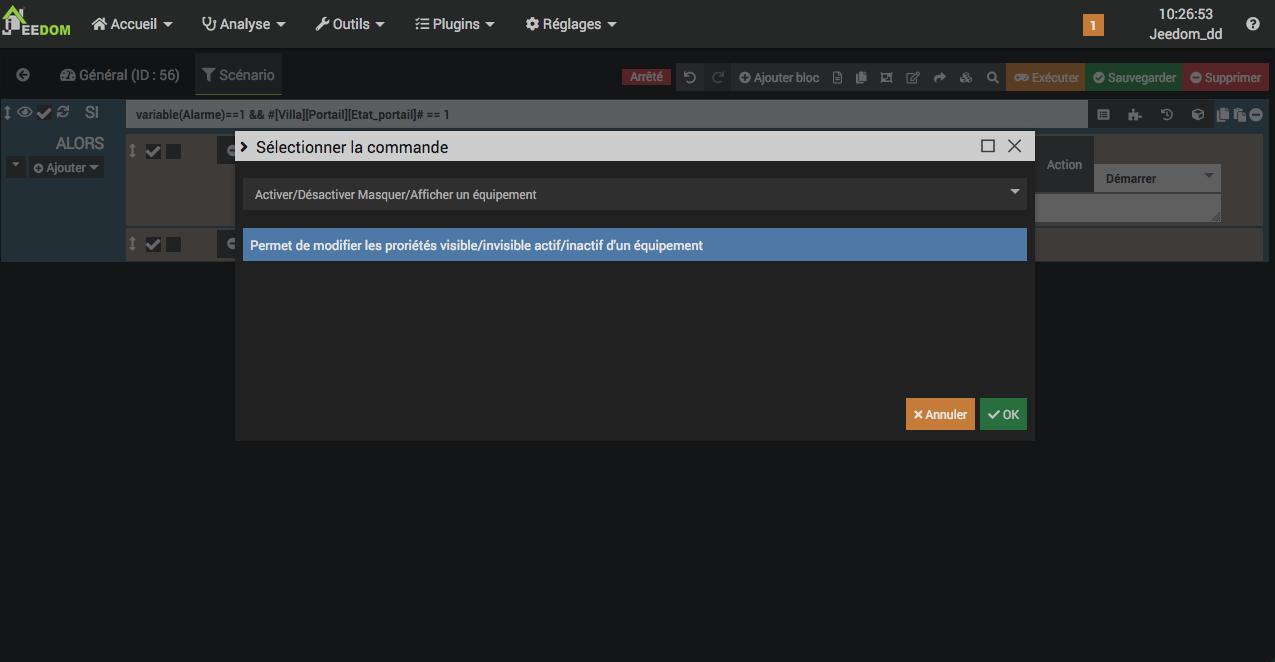Expand the Activer/Désactiver Masquer/Afficher dropdown
Screen dimensions: 1275x662
tap(634, 194)
